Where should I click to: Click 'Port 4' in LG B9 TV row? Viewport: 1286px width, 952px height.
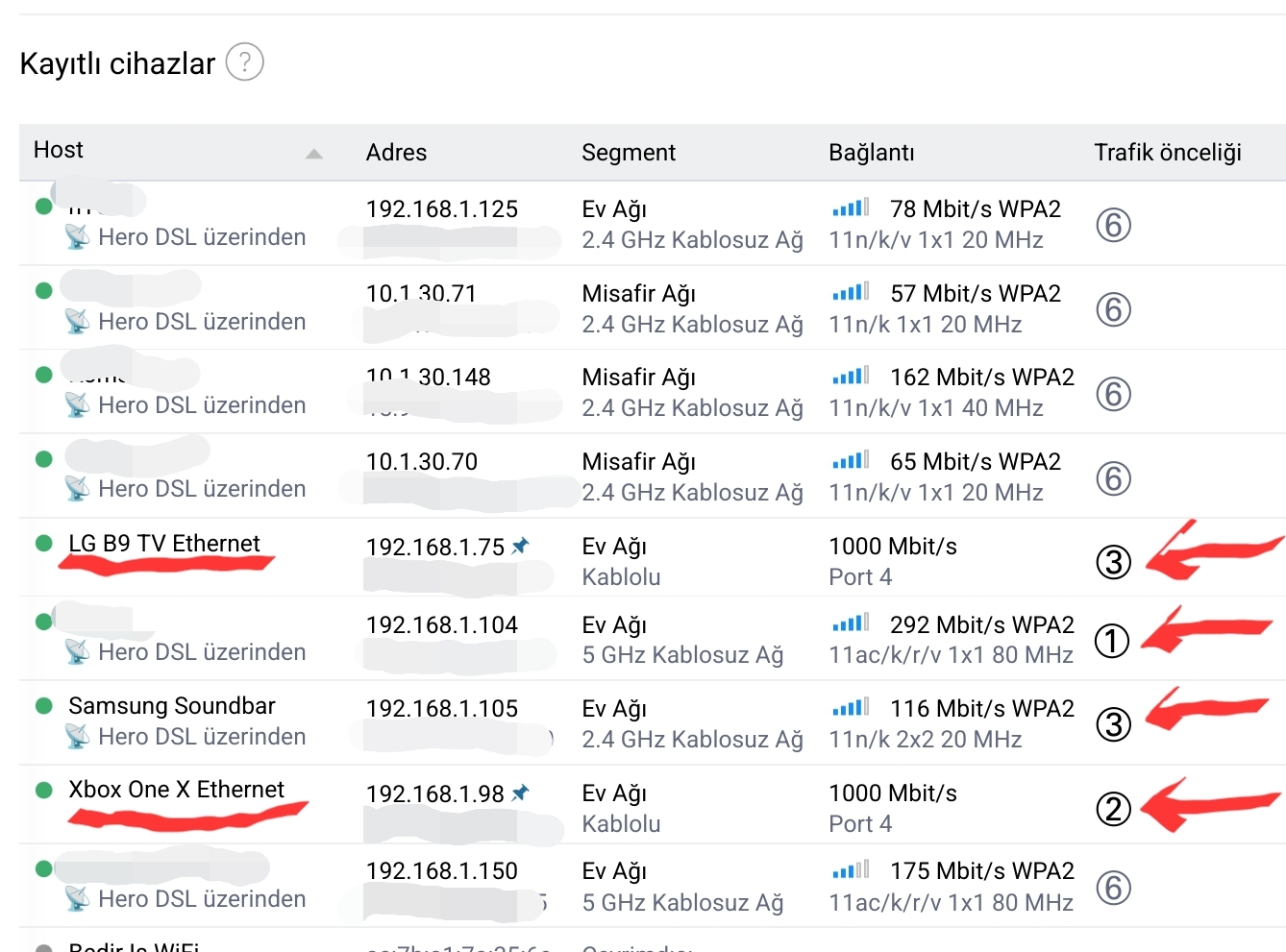(860, 577)
